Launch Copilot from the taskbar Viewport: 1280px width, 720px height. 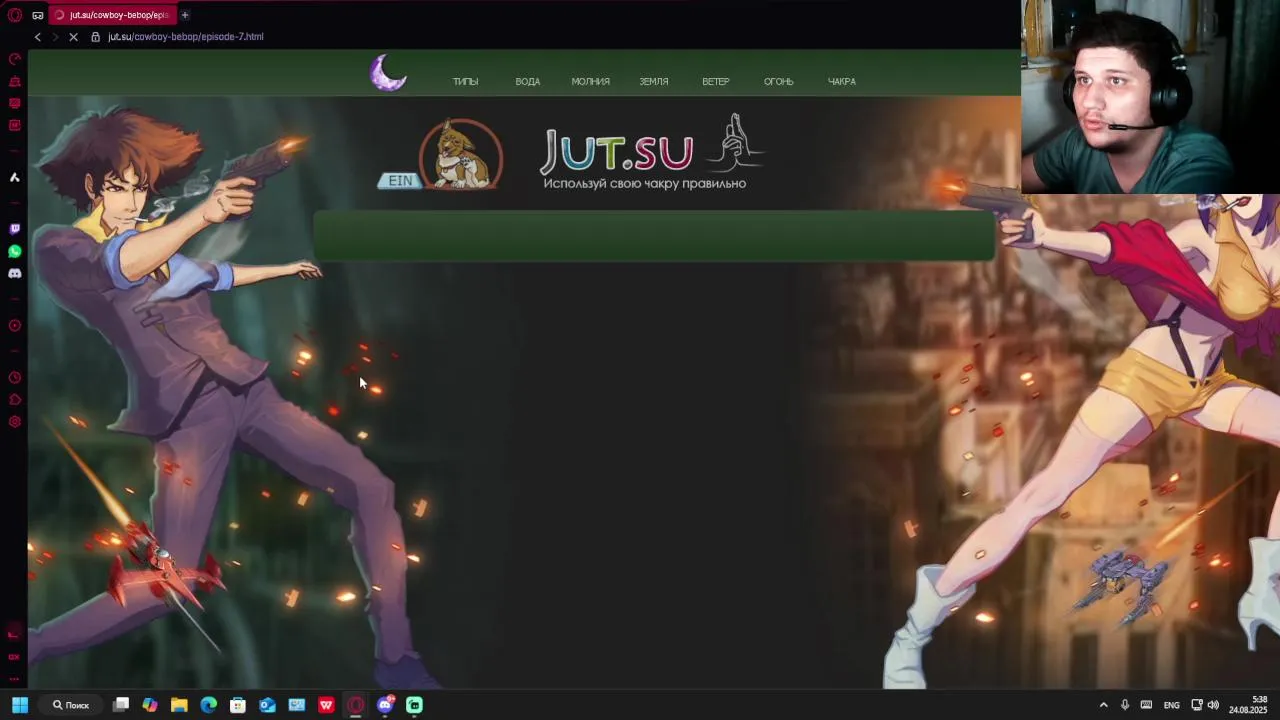pos(150,705)
